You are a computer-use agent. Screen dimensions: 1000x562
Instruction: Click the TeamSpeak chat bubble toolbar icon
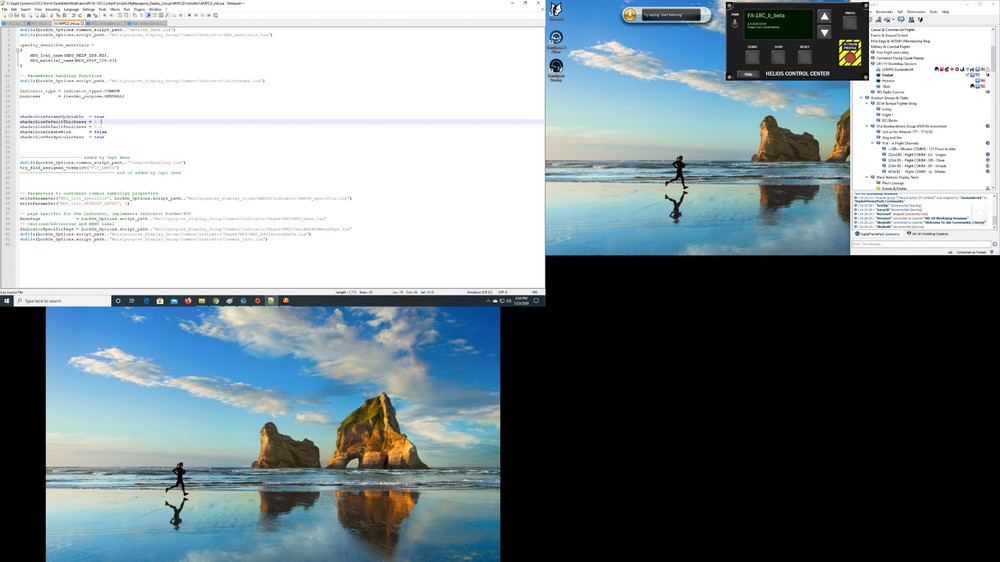click(901, 20)
